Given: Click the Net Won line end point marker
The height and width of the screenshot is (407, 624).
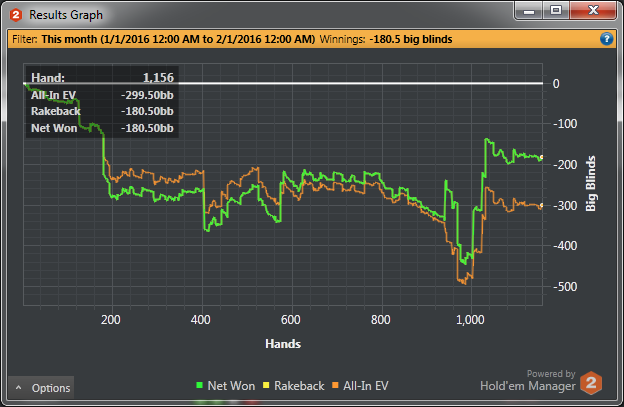Looking at the screenshot, I should tap(542, 158).
